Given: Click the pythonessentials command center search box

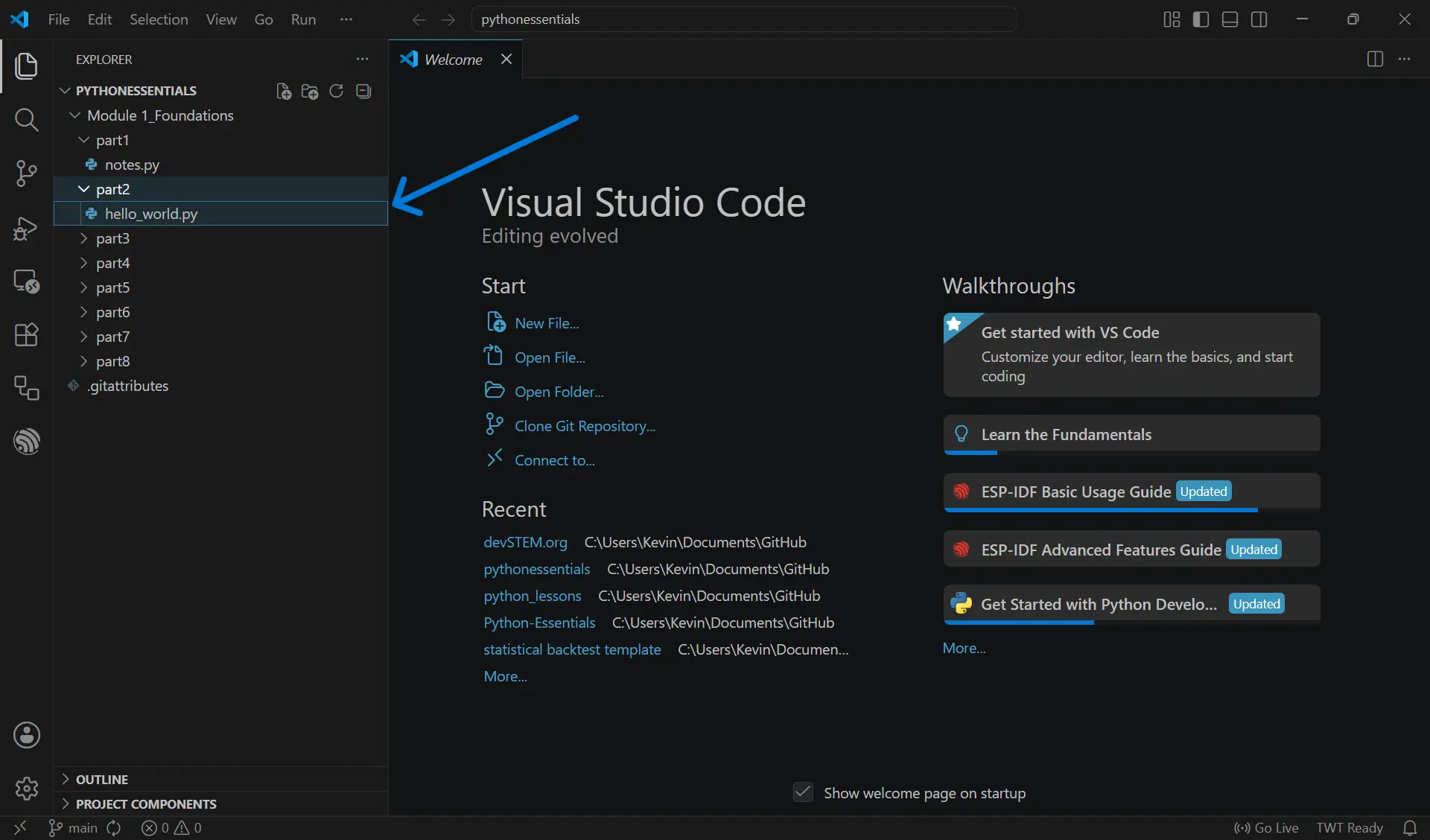Looking at the screenshot, I should pyautogui.click(x=743, y=19).
